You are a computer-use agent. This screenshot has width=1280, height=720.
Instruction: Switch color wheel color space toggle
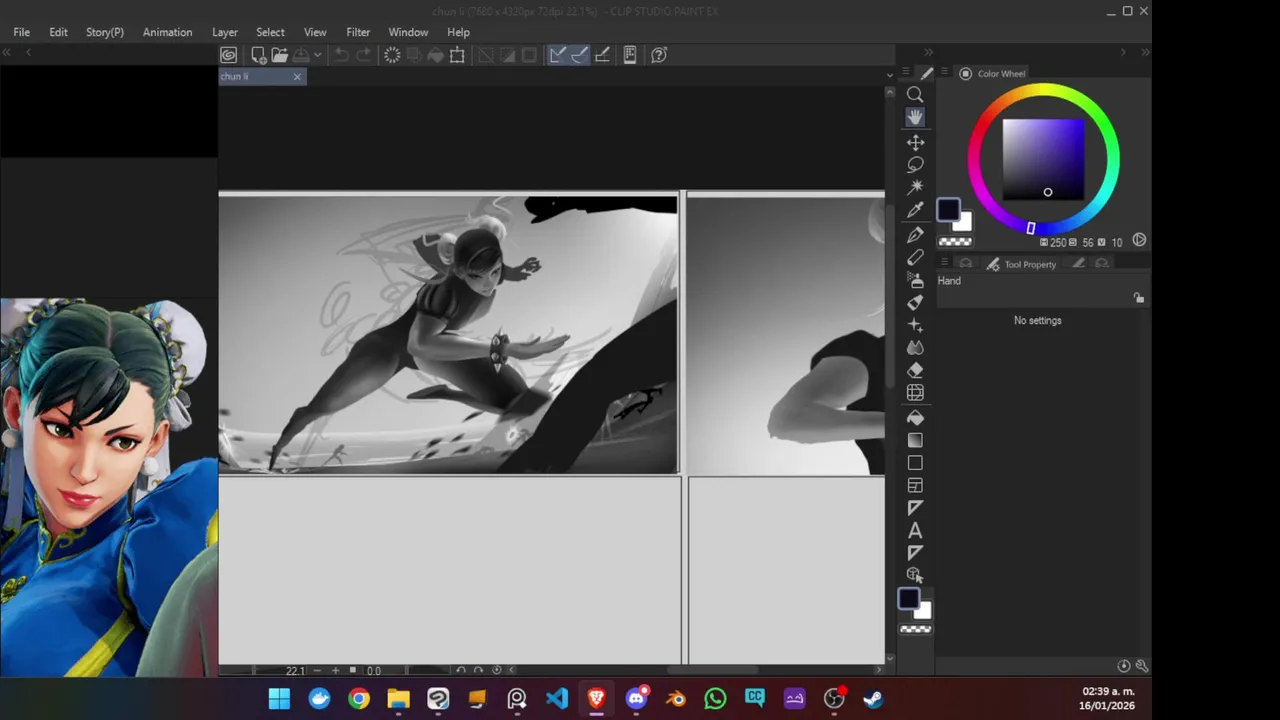[1139, 241]
